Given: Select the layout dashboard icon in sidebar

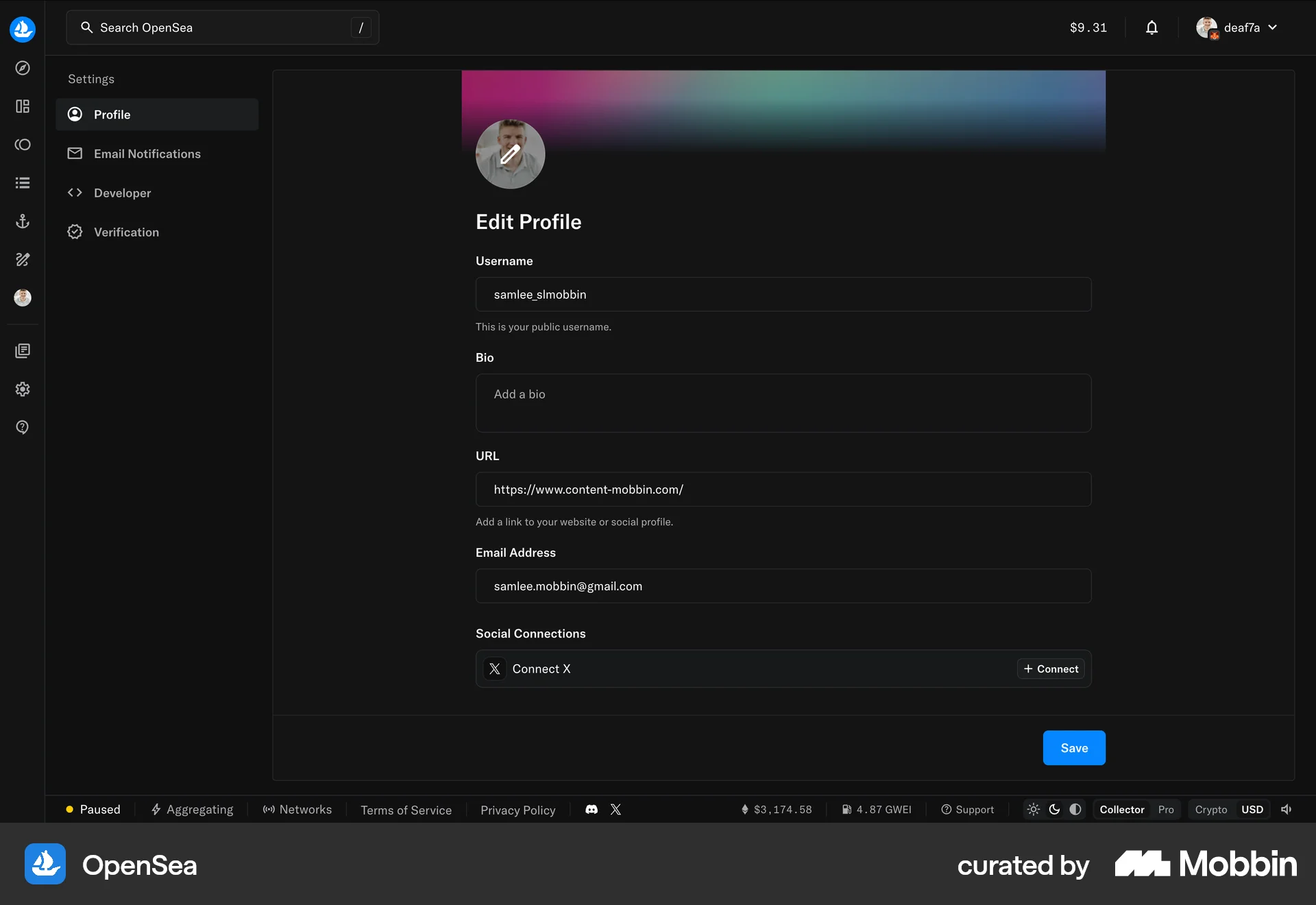Looking at the screenshot, I should [23, 106].
